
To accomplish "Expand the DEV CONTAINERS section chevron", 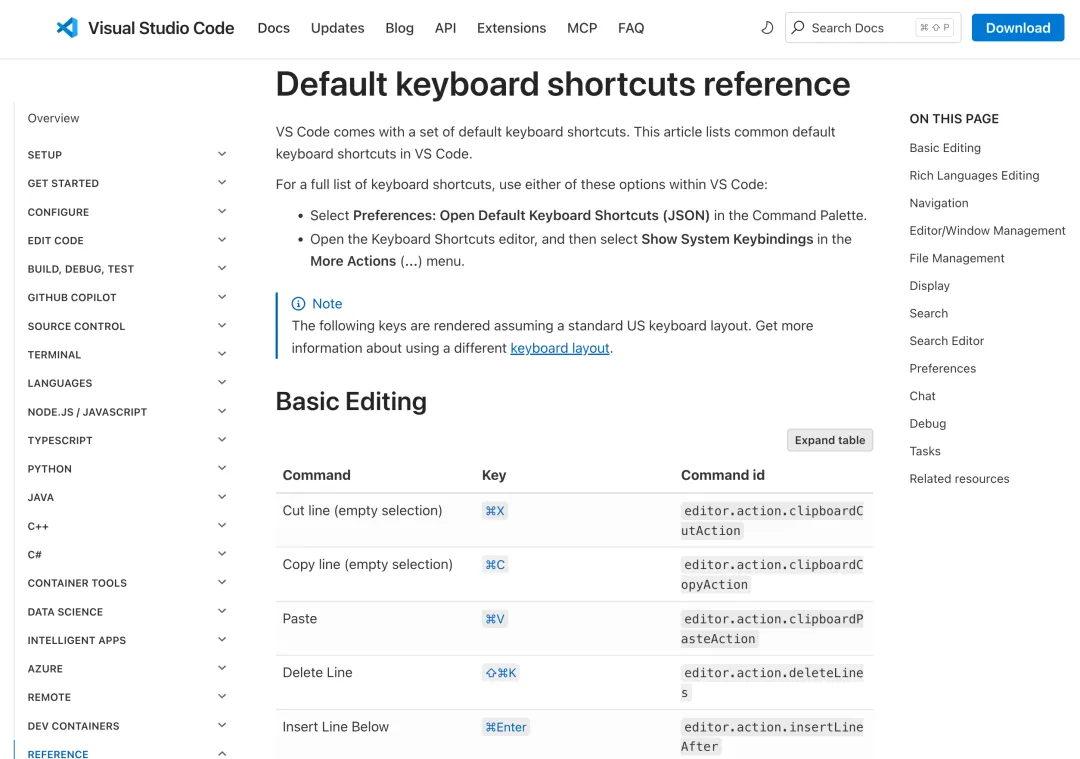I will click(222, 725).
